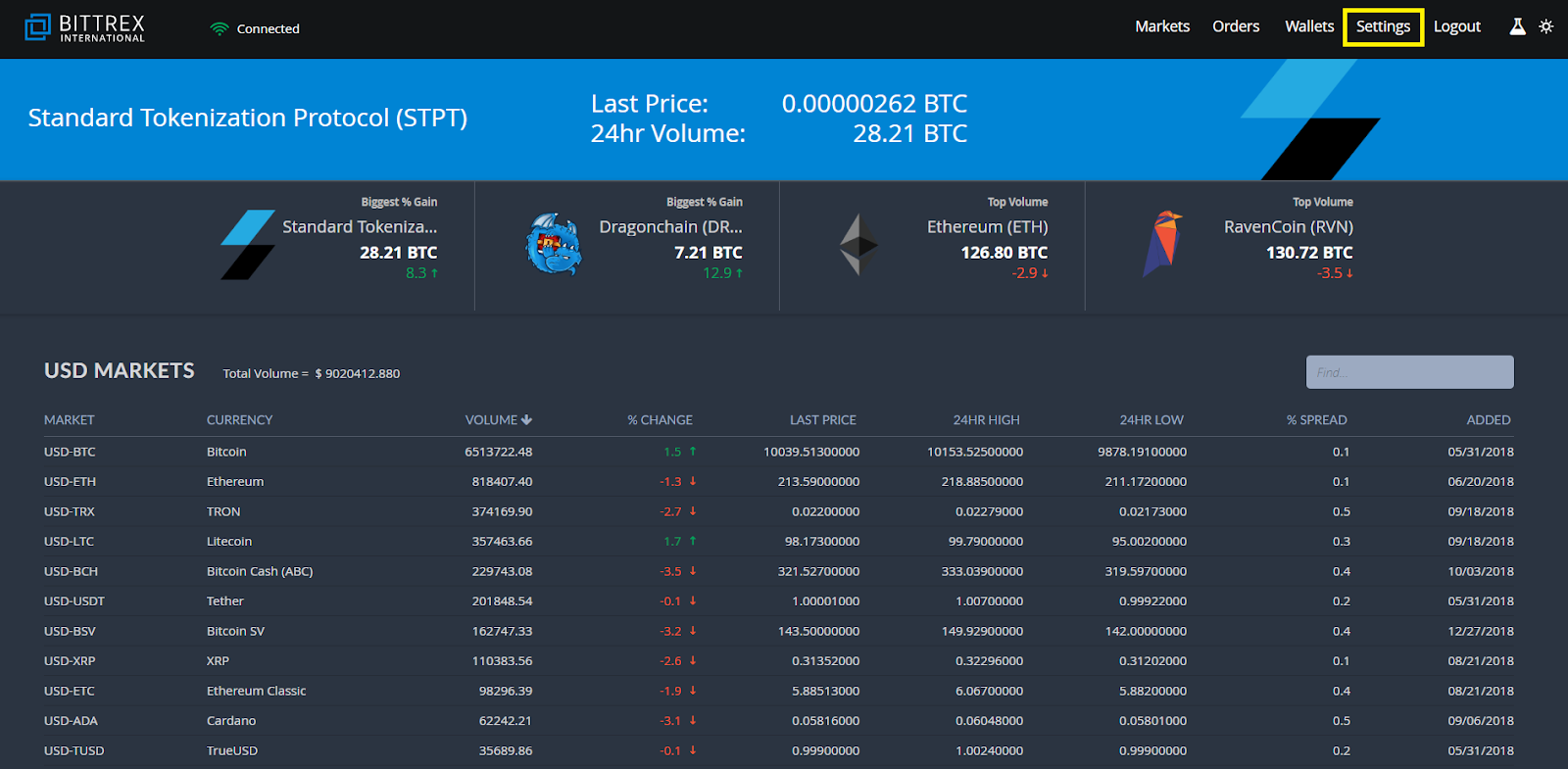This screenshot has width=1568, height=769.
Task: Click the XRP currency name
Action: (218, 661)
